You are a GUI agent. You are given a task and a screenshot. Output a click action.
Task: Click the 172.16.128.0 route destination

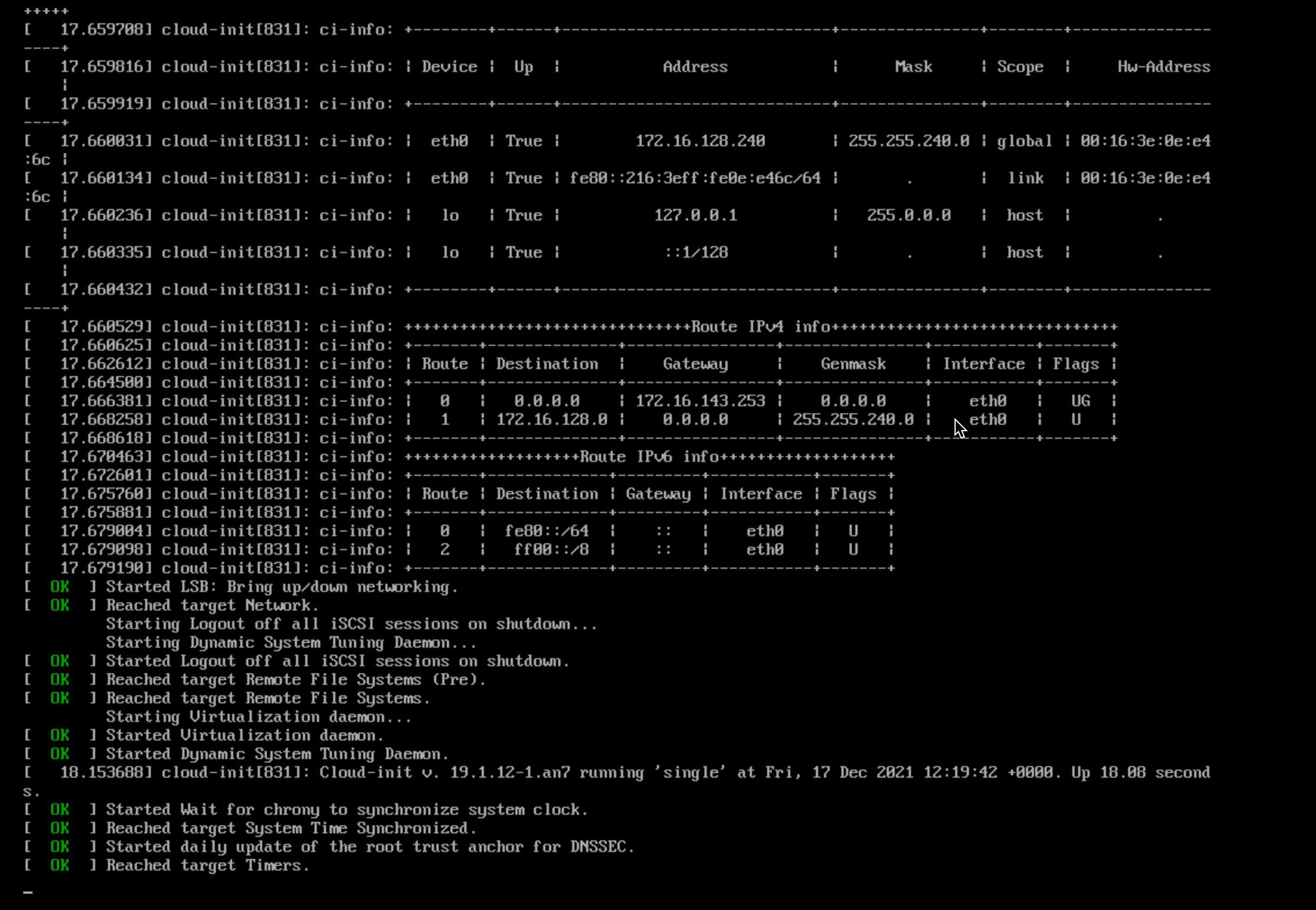click(551, 420)
